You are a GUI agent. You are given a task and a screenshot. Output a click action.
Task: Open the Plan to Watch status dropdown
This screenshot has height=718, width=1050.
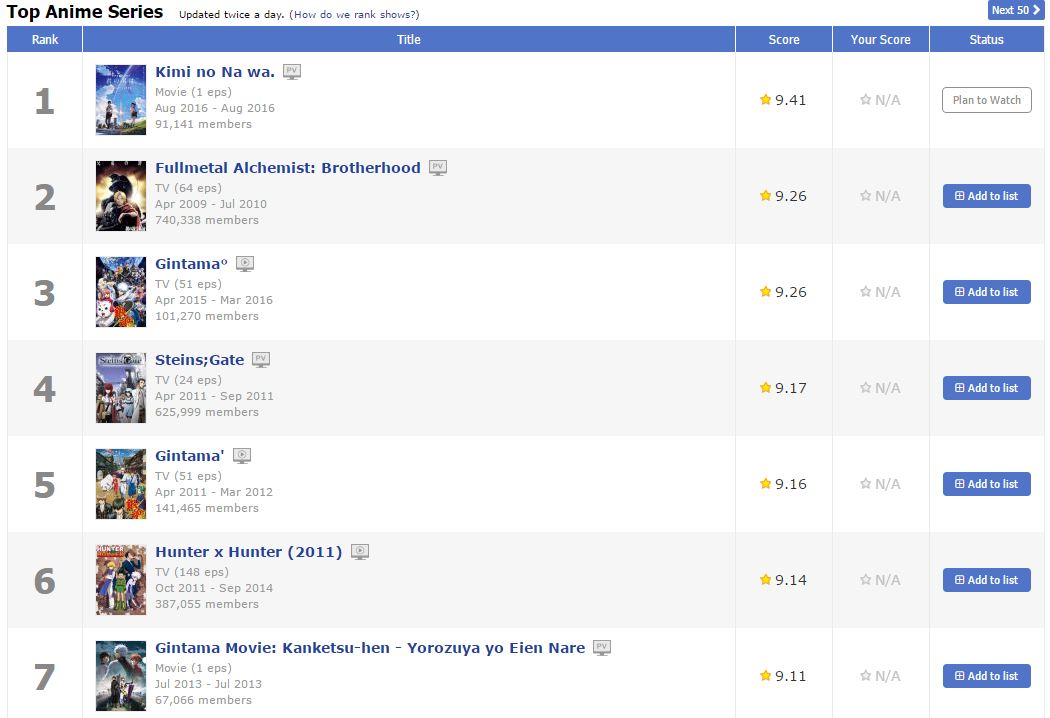tap(986, 100)
